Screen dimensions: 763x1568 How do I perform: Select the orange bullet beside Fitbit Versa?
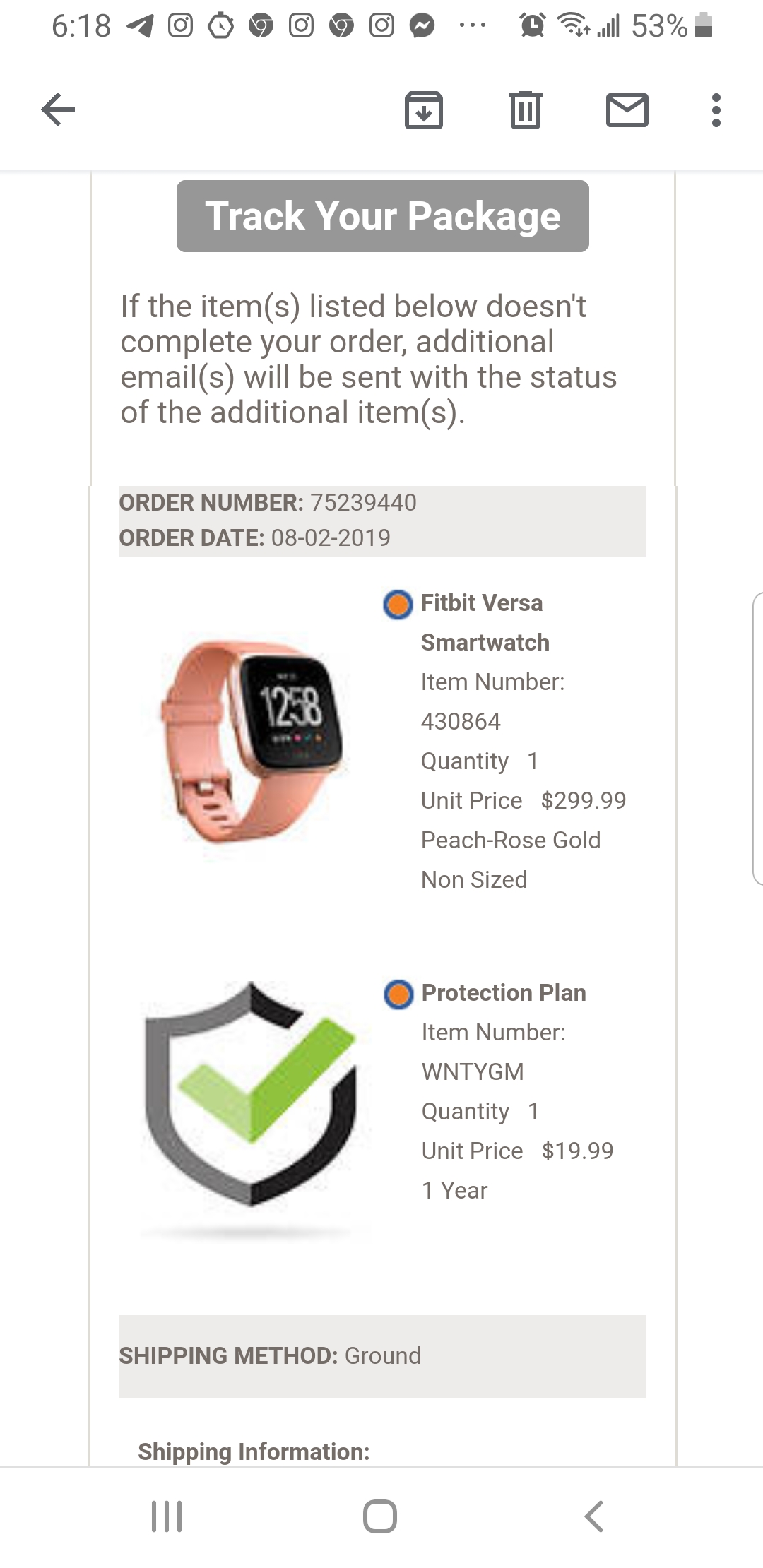click(398, 605)
